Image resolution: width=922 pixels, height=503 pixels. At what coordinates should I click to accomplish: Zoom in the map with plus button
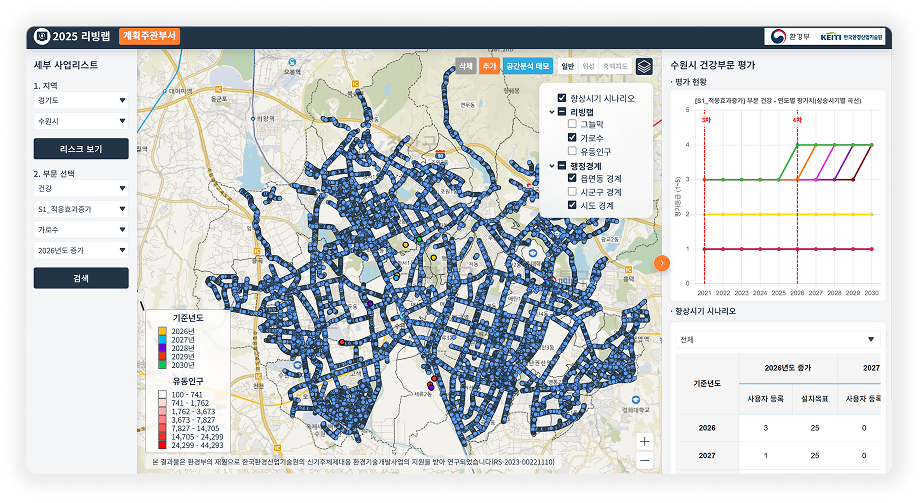[644, 441]
